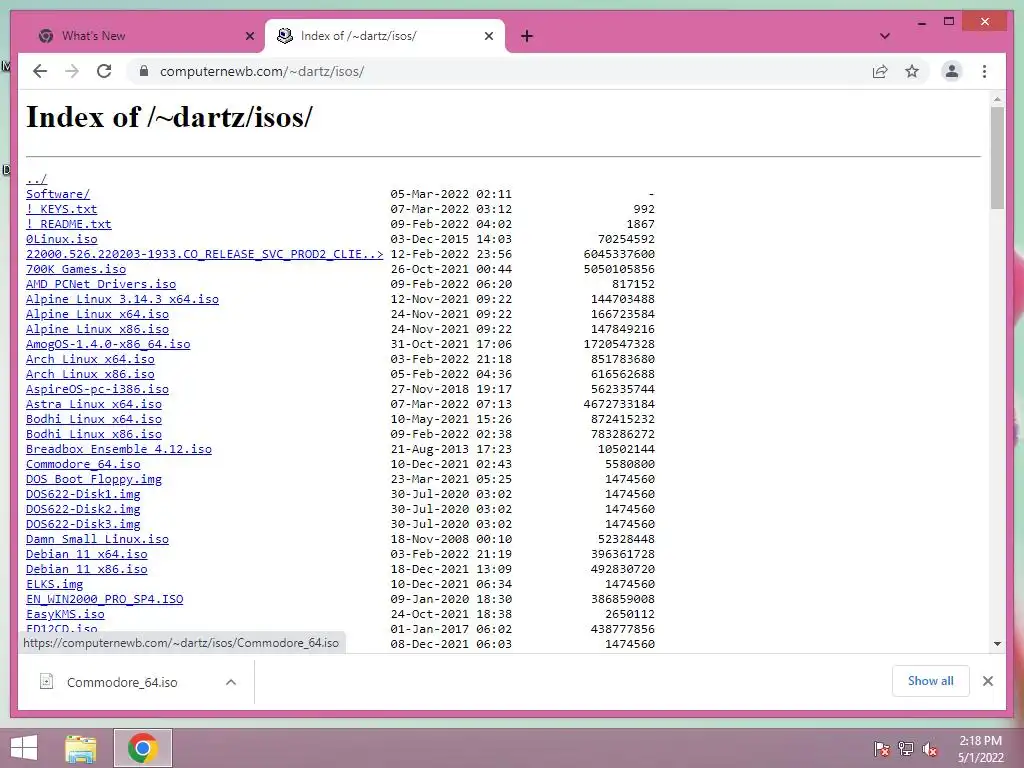
Task: Download 700K_Games.iso
Action: [x=76, y=269]
